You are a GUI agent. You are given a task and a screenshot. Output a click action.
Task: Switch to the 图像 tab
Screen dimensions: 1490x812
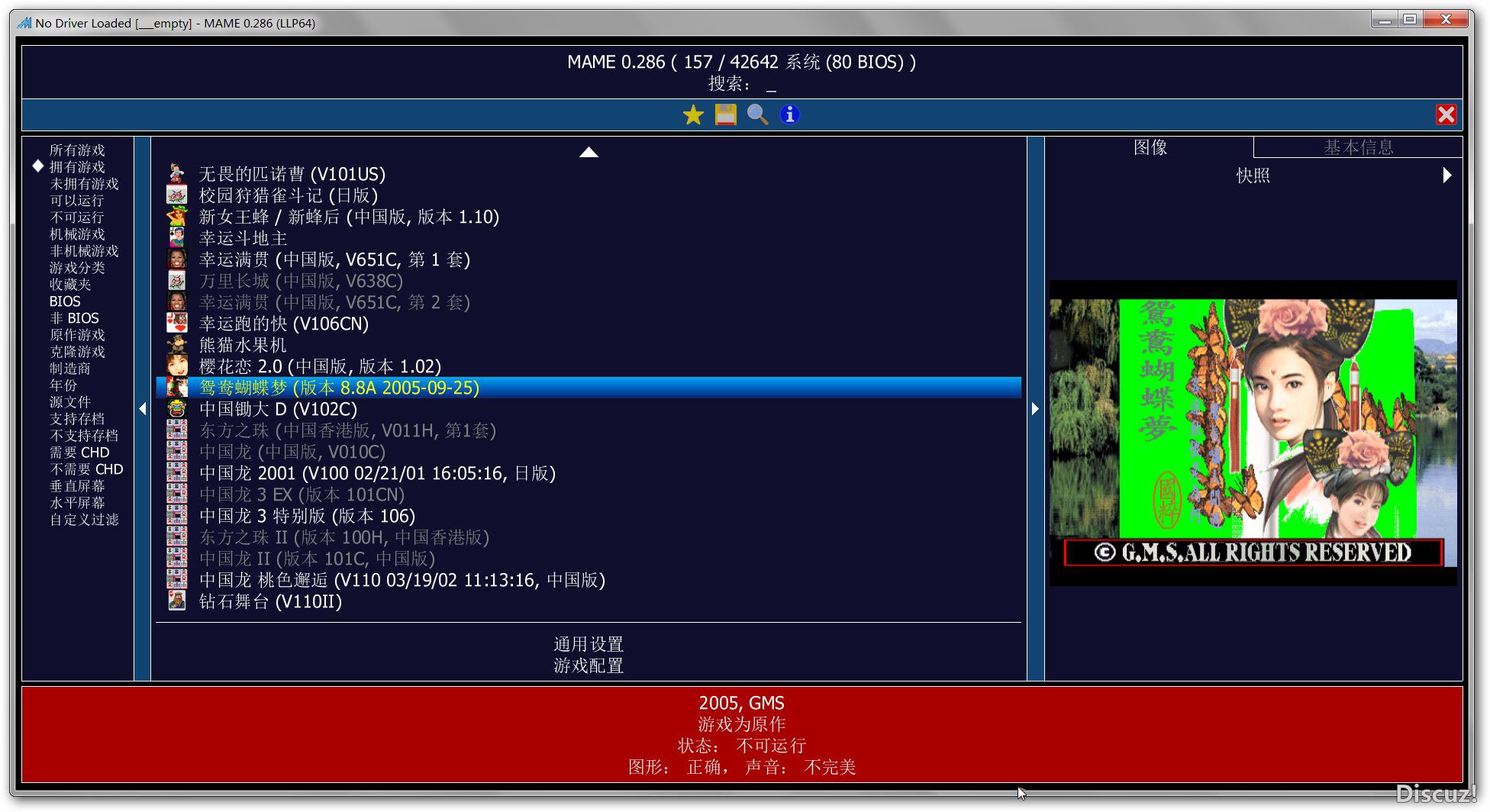pyautogui.click(x=1150, y=147)
